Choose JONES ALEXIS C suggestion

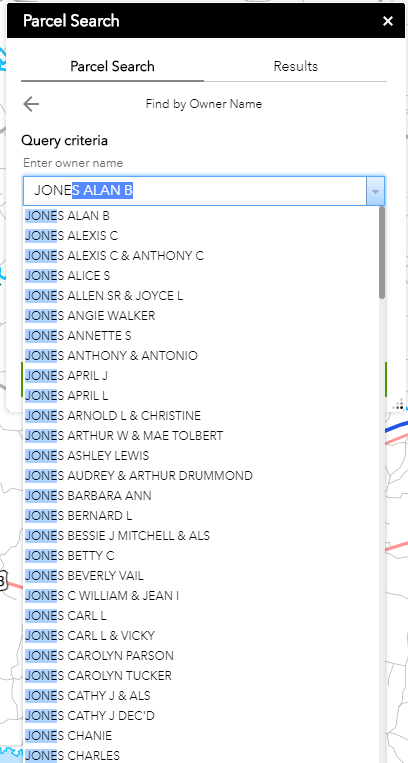click(201, 236)
